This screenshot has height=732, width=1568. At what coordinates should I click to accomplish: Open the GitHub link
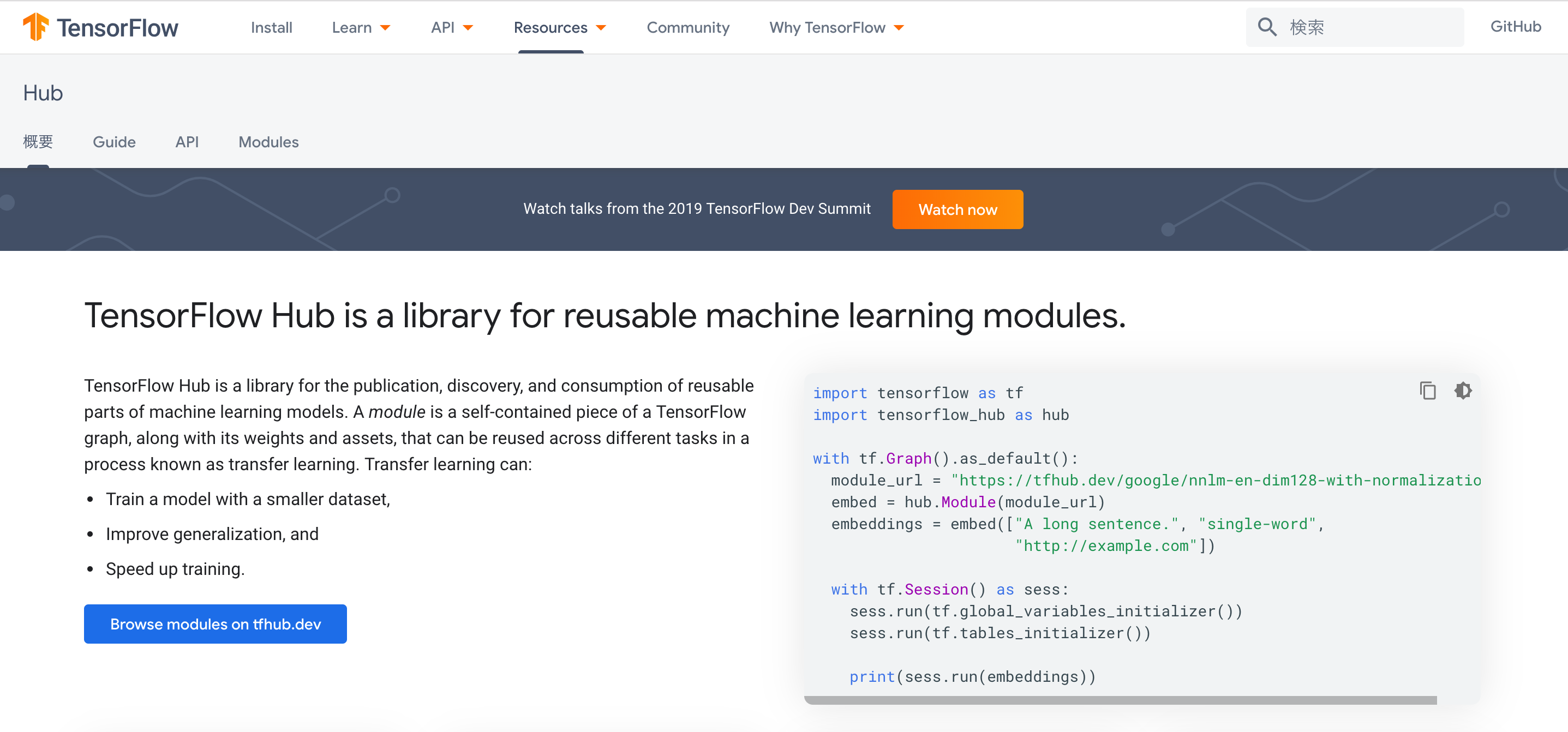[x=1515, y=26]
